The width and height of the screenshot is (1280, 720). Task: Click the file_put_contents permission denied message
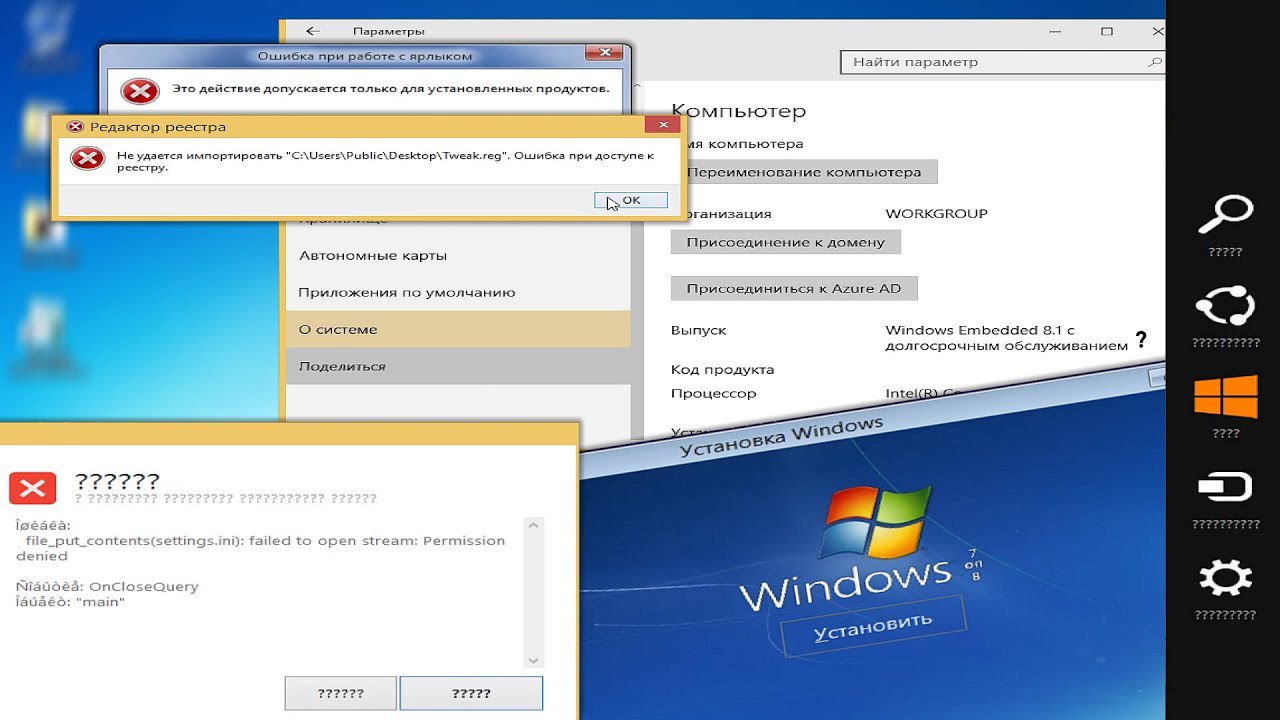pos(261,548)
